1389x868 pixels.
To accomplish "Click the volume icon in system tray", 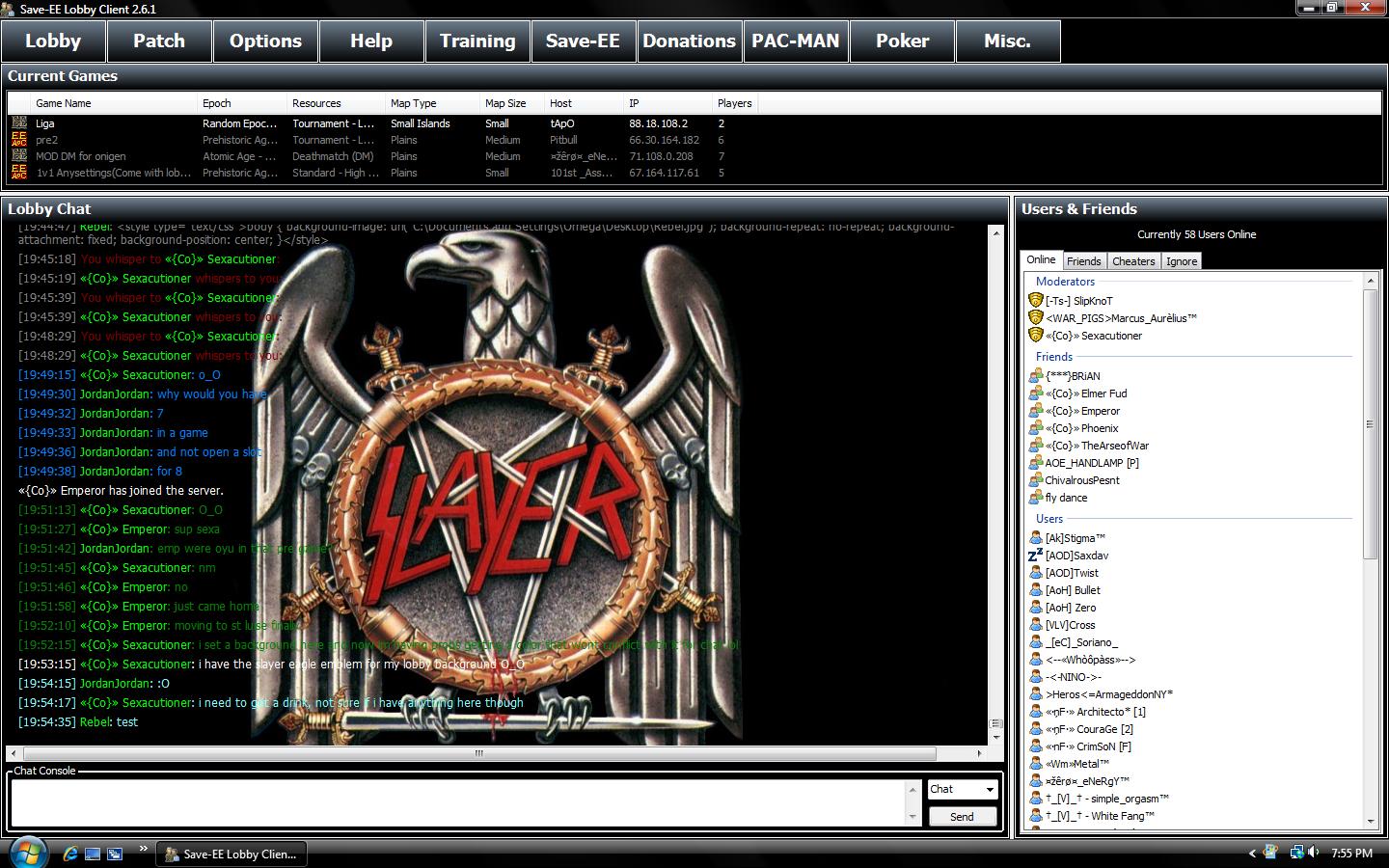I will tap(1314, 853).
